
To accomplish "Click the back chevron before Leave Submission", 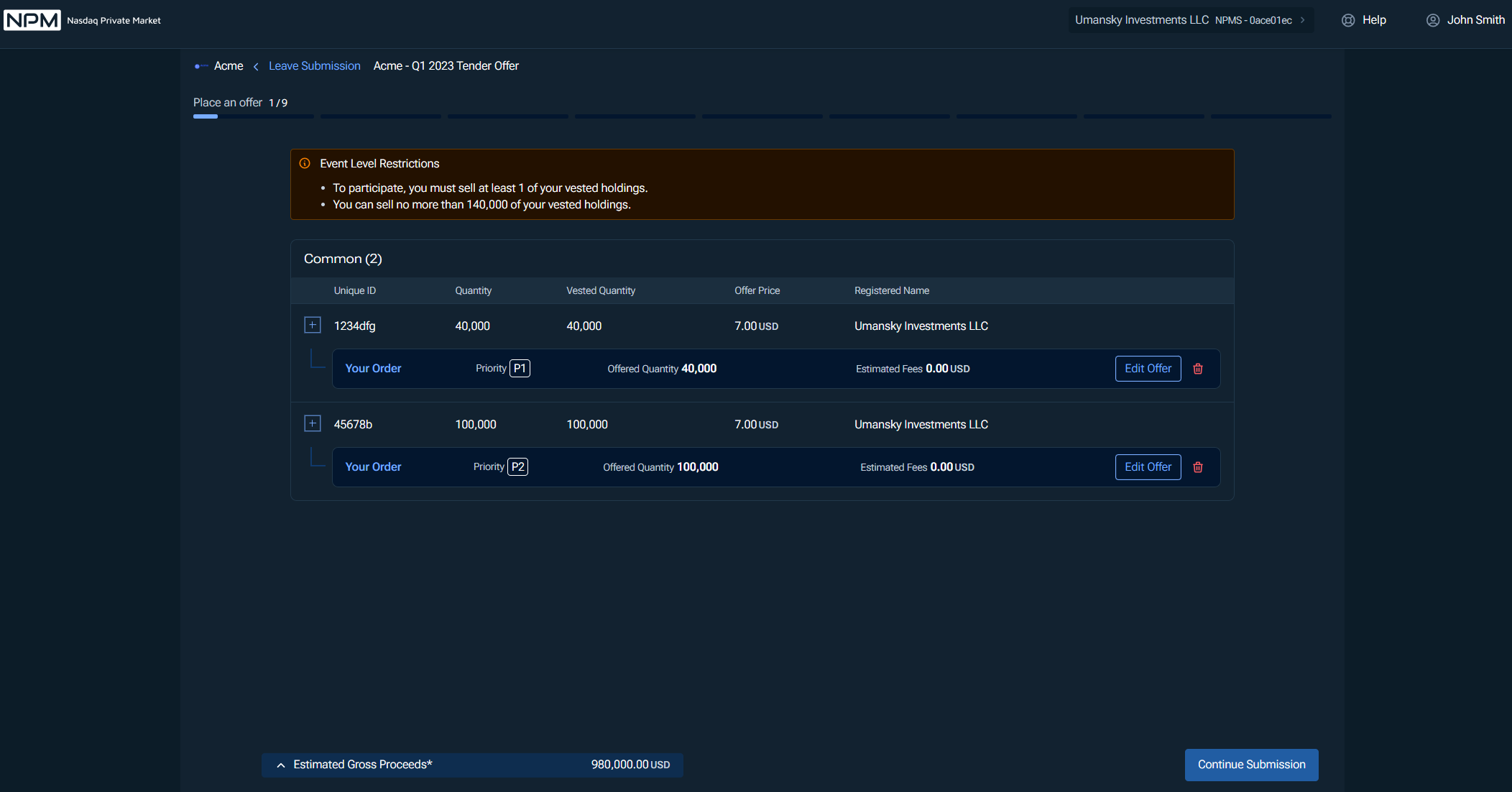I will [x=256, y=66].
